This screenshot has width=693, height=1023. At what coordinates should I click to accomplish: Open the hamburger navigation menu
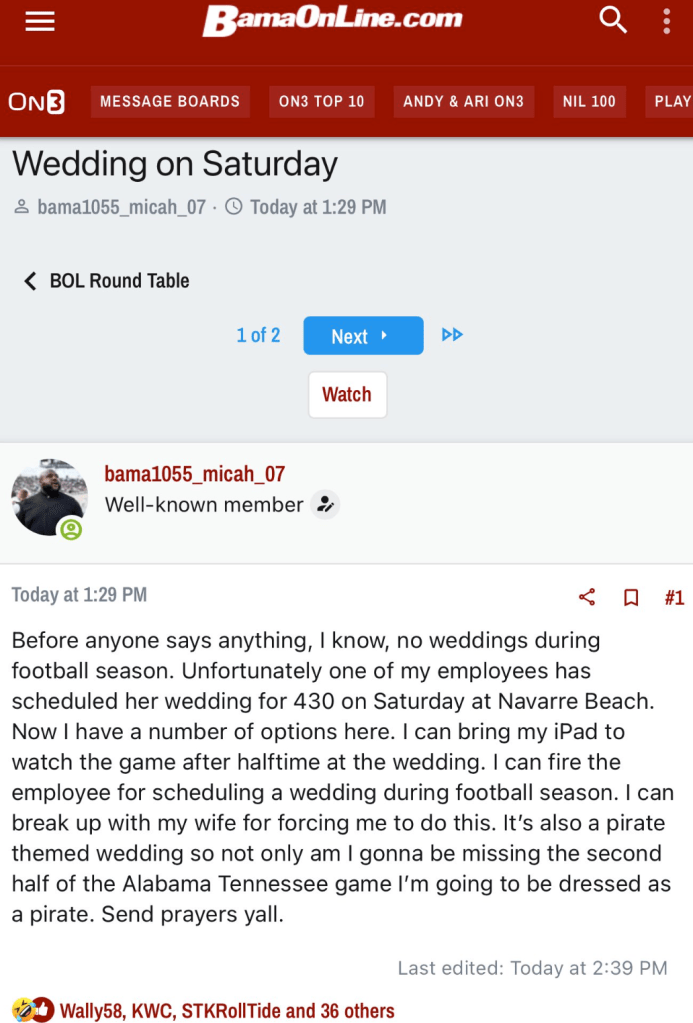point(40,21)
